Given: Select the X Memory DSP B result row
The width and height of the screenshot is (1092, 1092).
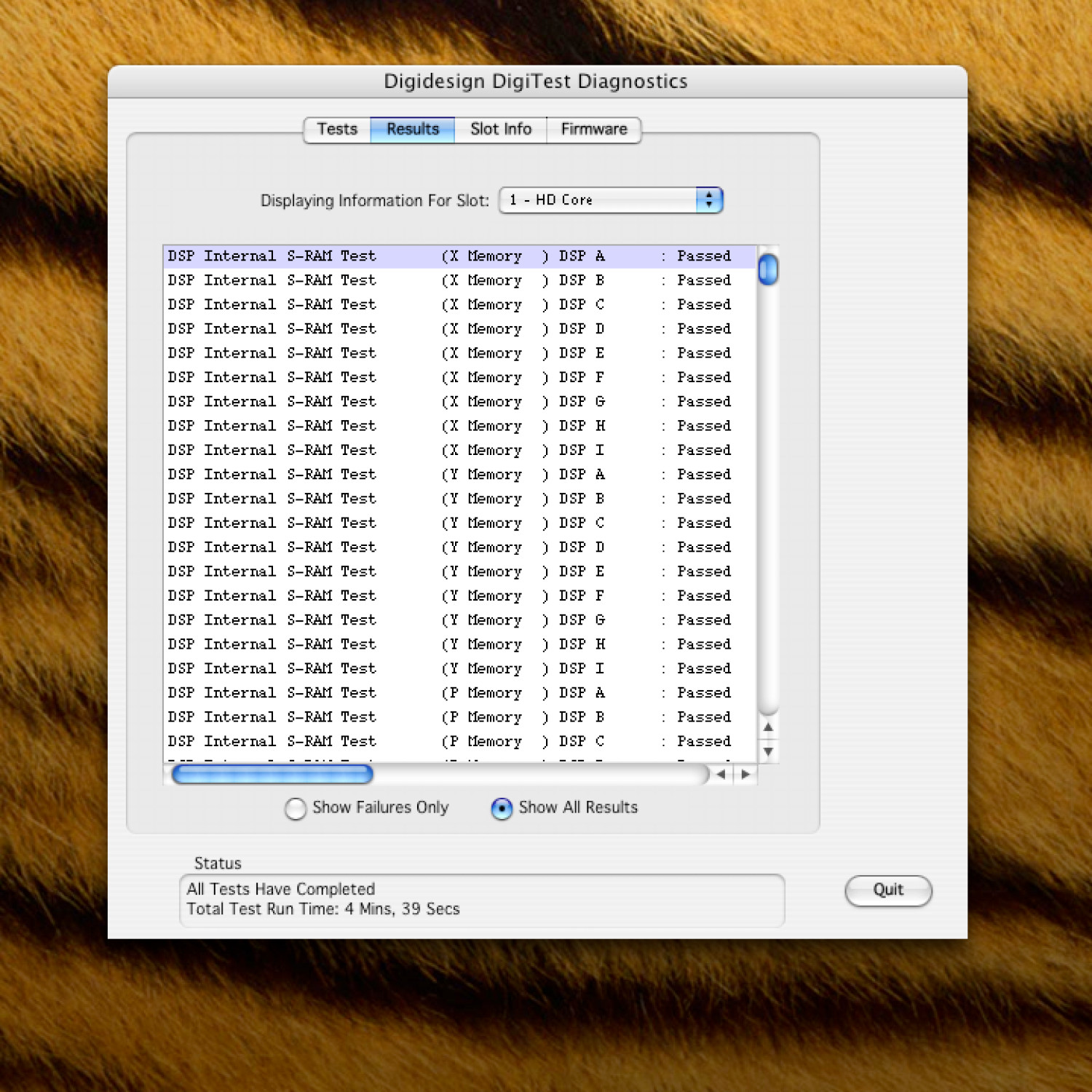Looking at the screenshot, I should [x=460, y=280].
